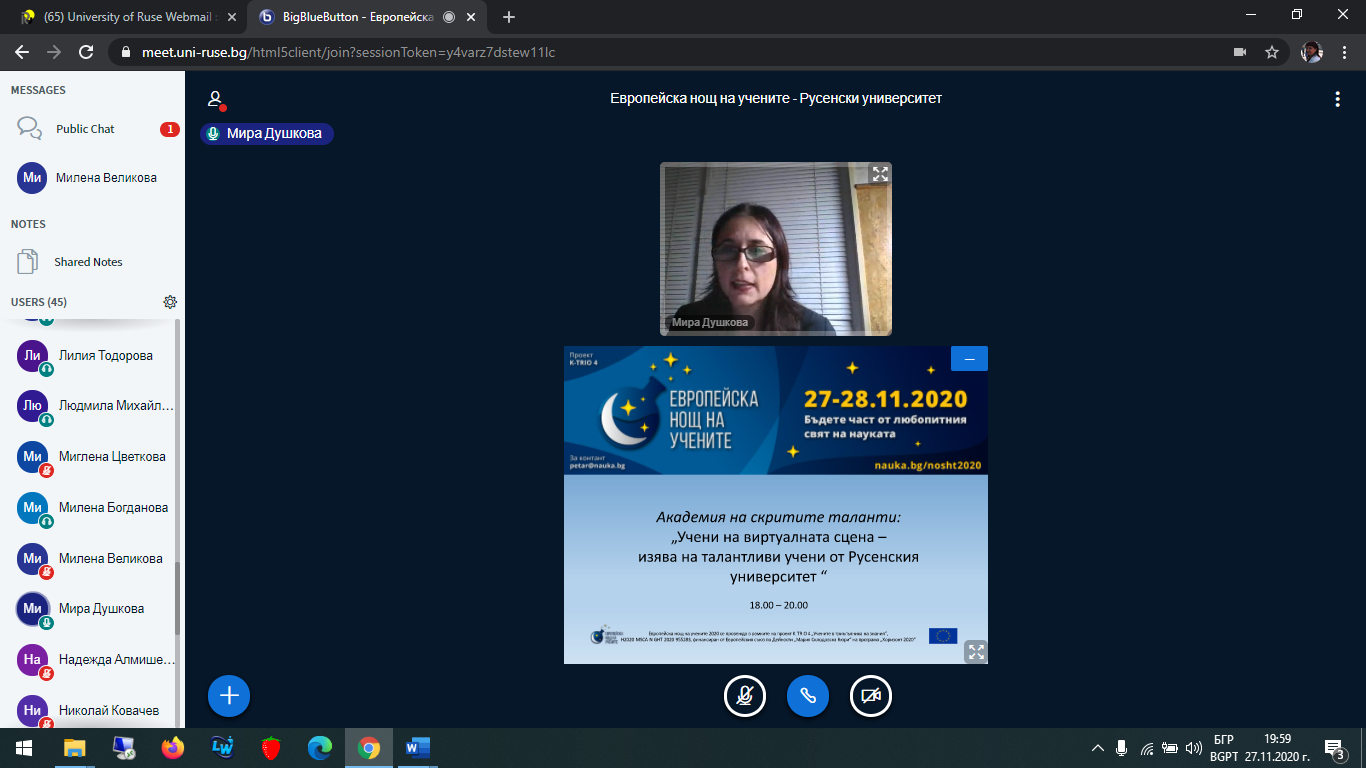Open the users list settings gear

170,302
